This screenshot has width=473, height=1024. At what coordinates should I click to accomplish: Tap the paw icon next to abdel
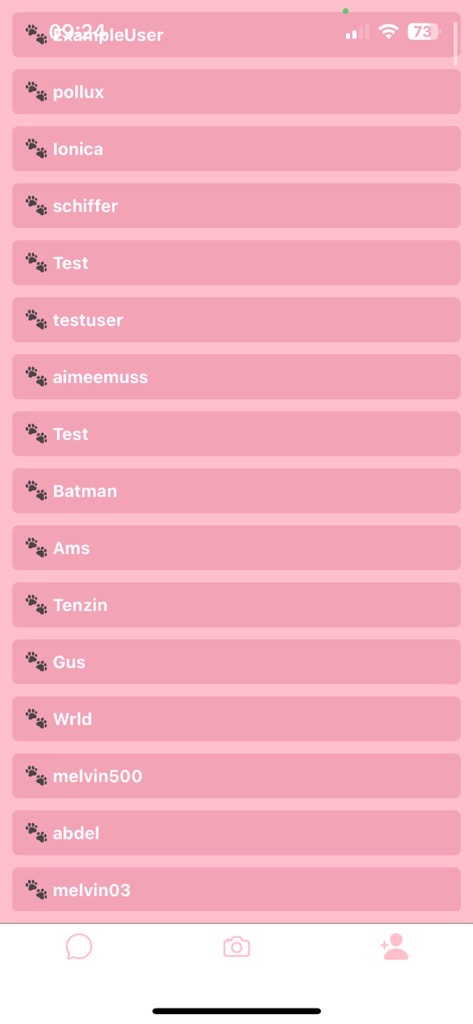36,833
